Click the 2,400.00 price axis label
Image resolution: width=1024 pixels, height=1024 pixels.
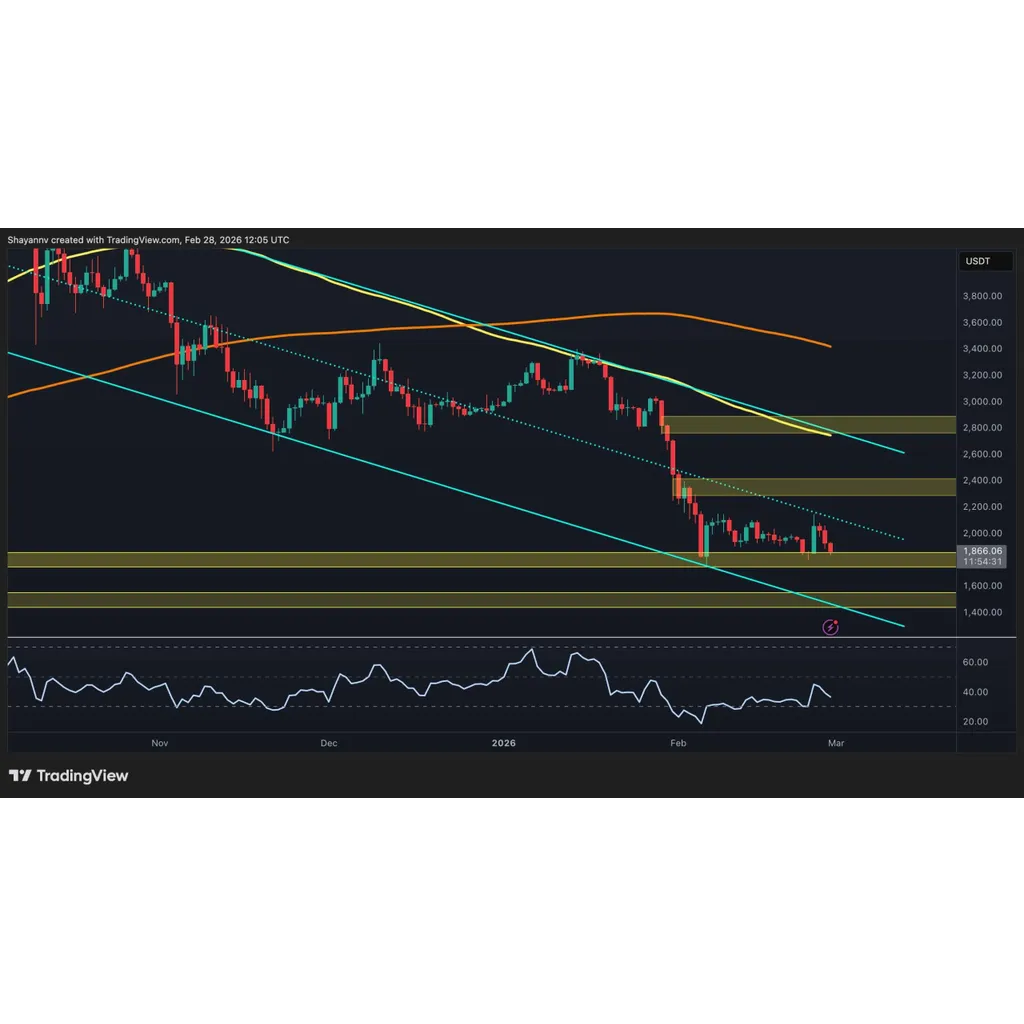[982, 480]
